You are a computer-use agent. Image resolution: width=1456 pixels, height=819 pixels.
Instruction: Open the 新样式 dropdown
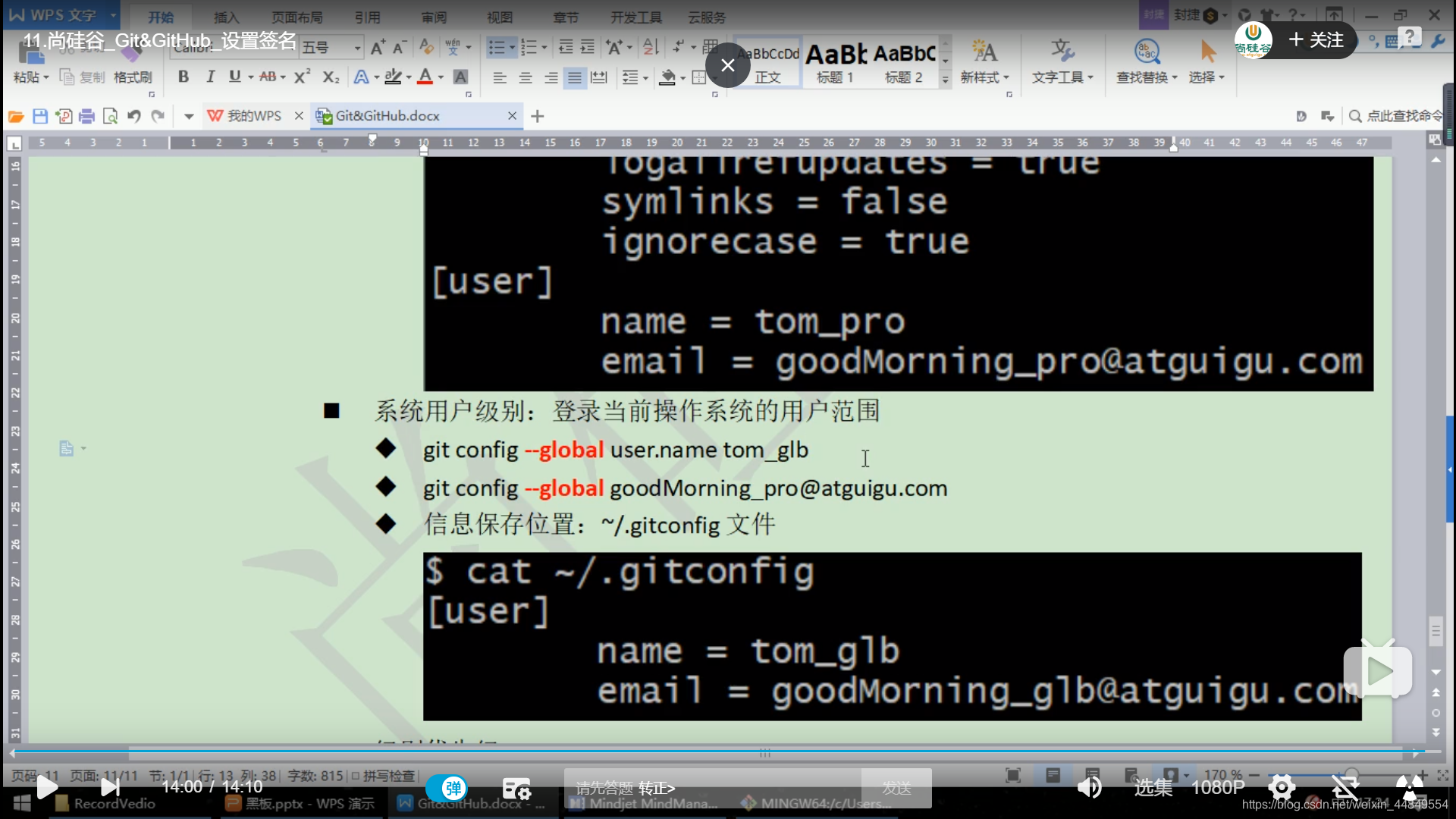pyautogui.click(x=984, y=77)
